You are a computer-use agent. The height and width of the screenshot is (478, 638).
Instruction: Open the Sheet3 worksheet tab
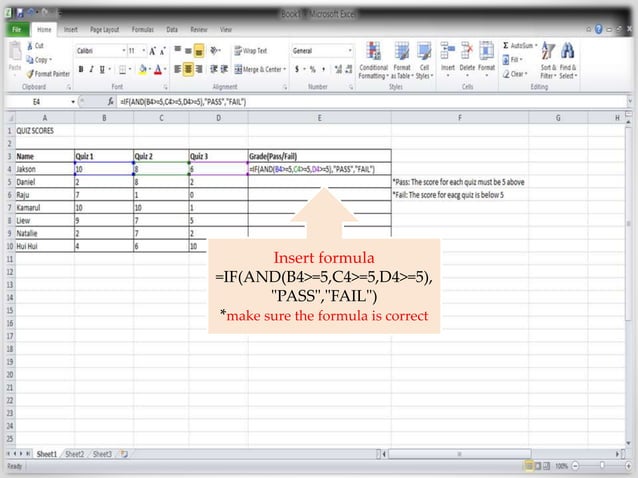(102, 454)
